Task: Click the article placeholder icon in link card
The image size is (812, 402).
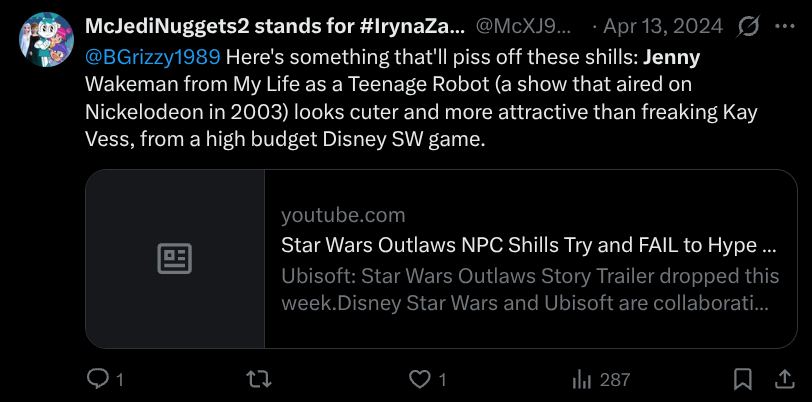Action: (x=175, y=259)
